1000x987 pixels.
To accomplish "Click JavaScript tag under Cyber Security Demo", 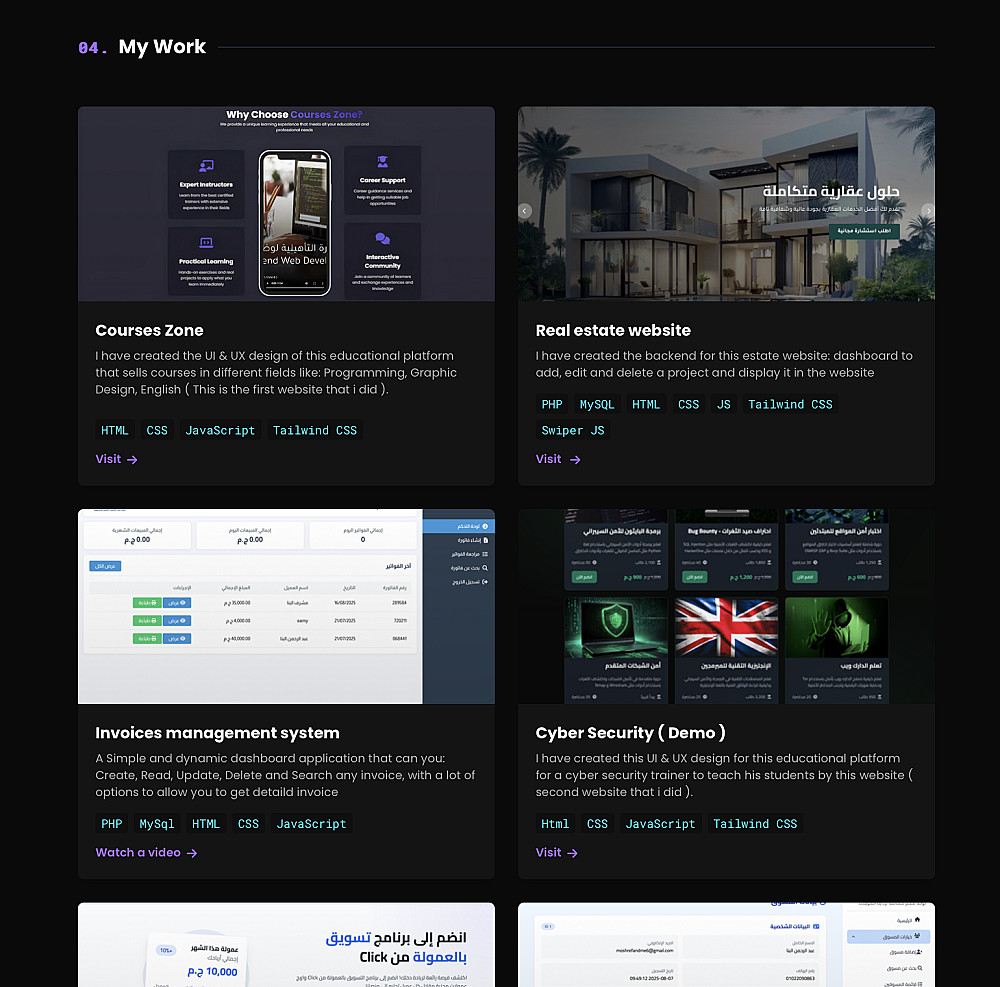I will (x=660, y=824).
